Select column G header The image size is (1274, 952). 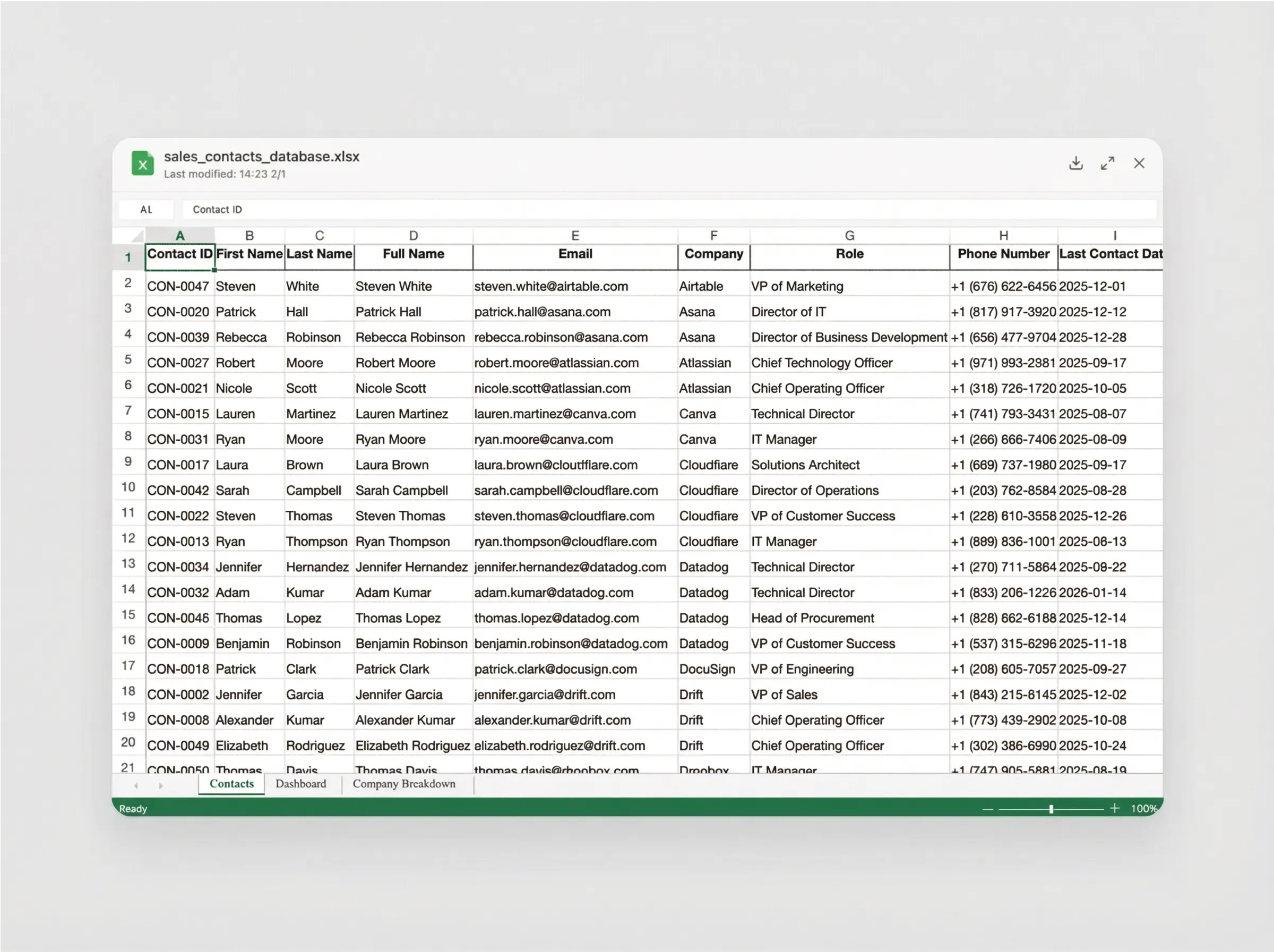click(x=849, y=236)
